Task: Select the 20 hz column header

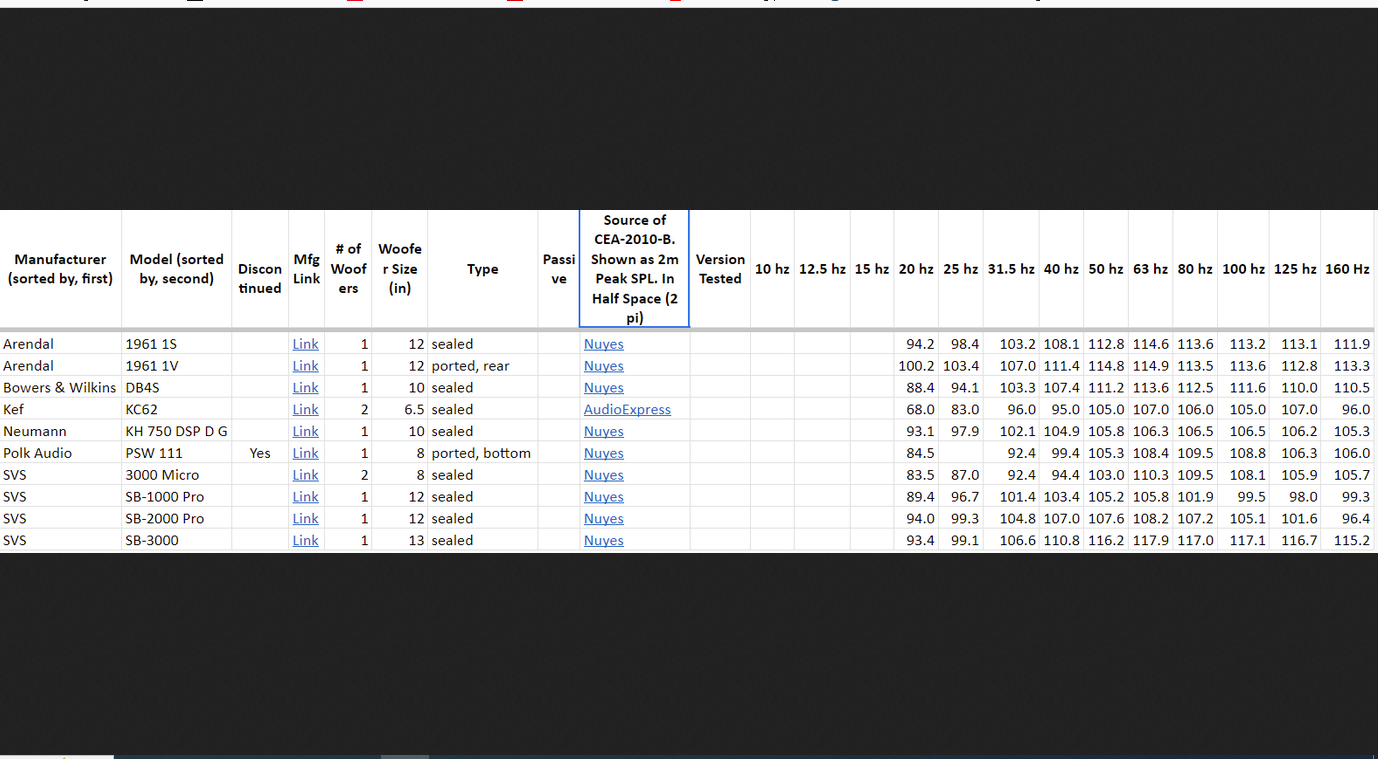Action: [x=916, y=269]
